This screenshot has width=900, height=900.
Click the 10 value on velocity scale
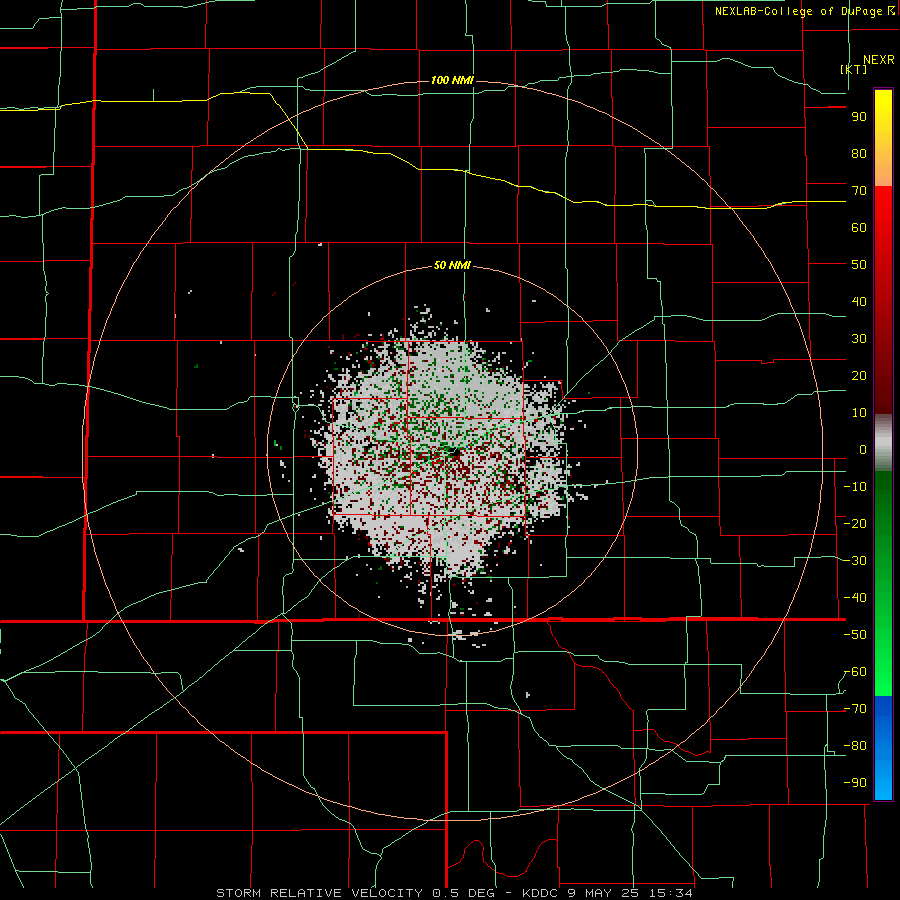[x=859, y=413]
